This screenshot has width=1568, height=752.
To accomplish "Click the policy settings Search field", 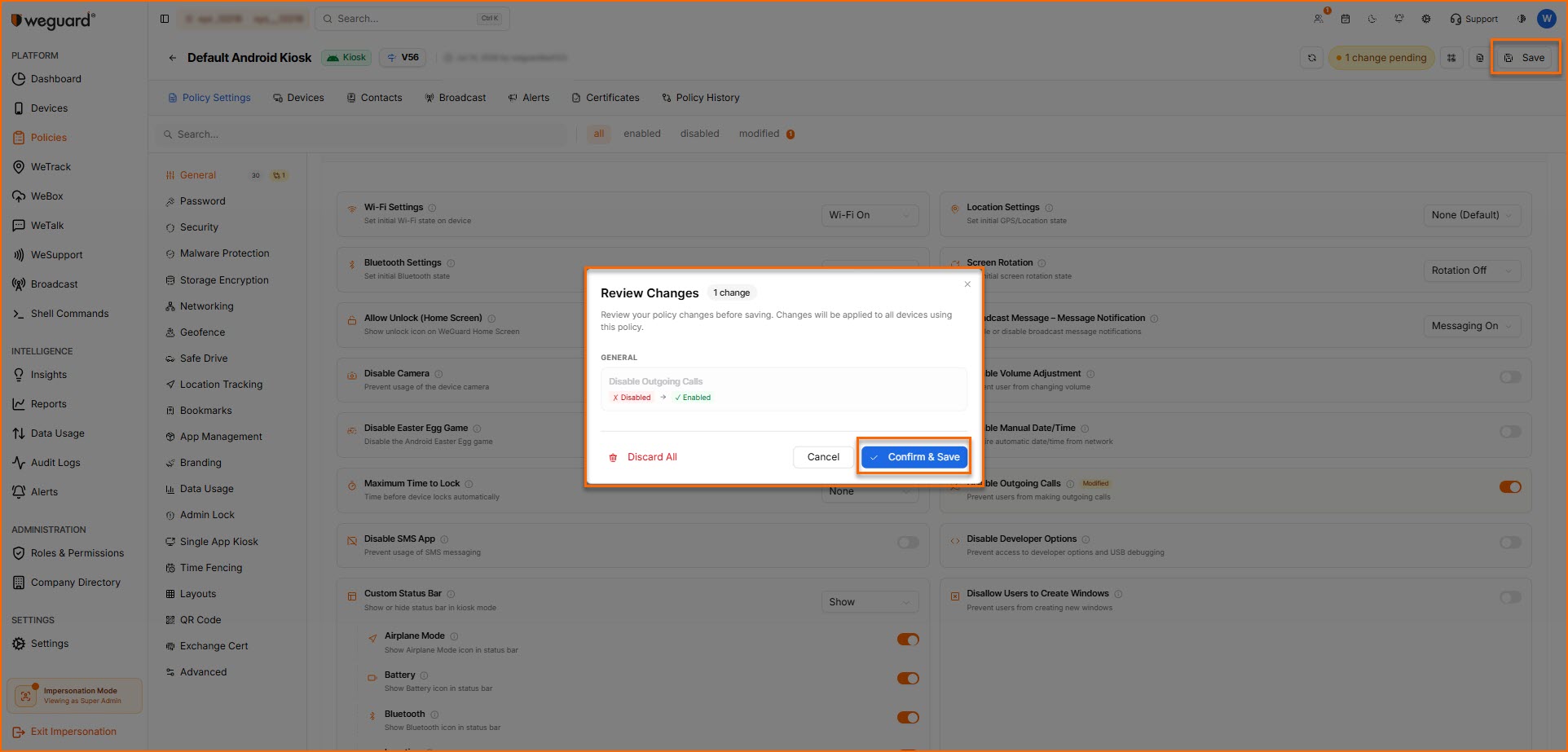I will [362, 134].
